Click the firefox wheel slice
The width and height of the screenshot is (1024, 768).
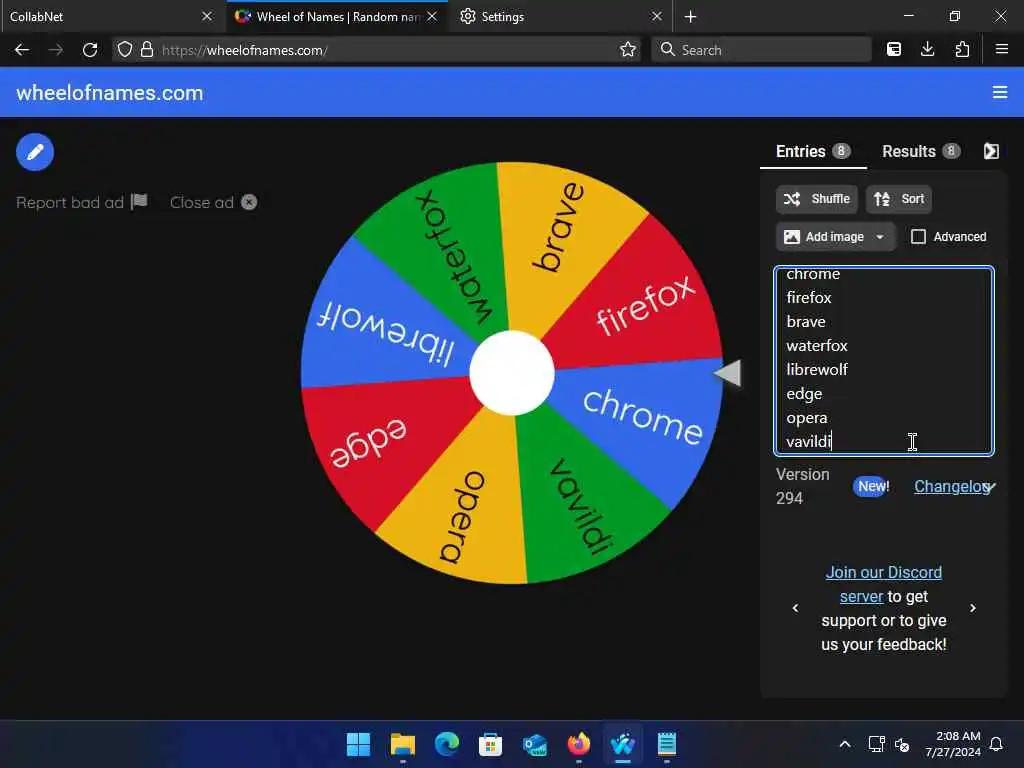[647, 304]
